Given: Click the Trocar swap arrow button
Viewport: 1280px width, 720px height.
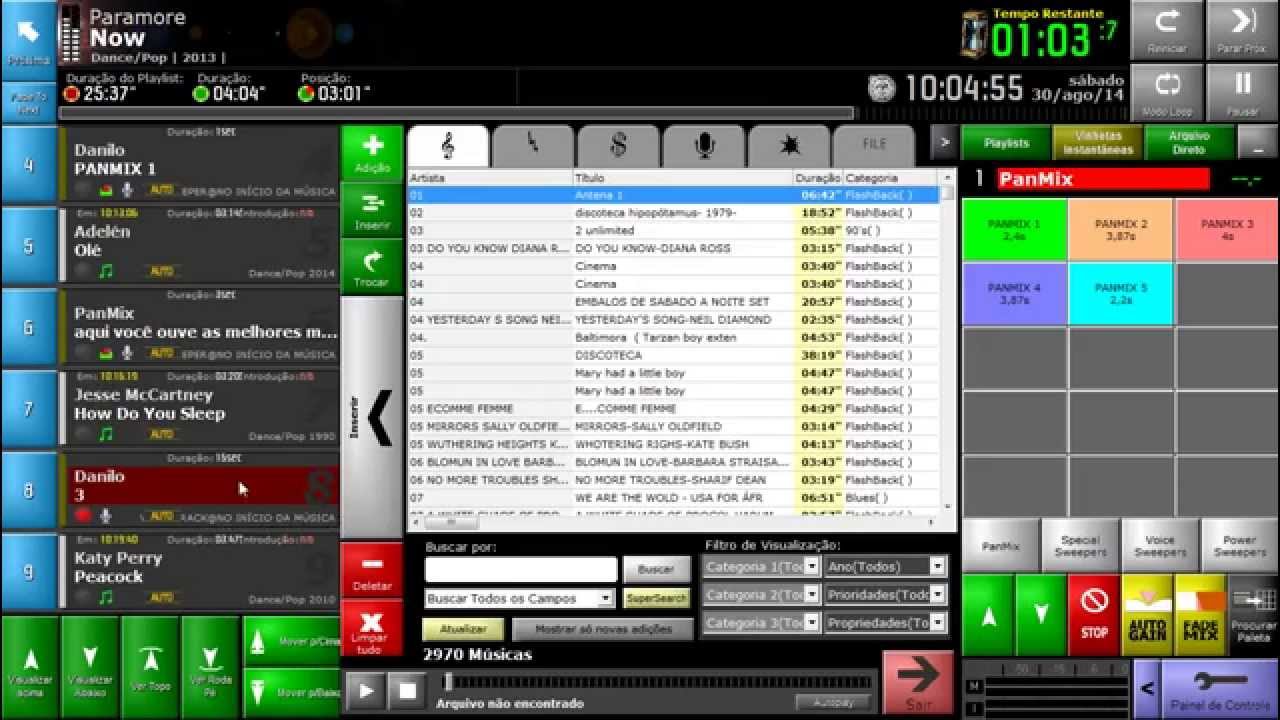Looking at the screenshot, I should [372, 268].
